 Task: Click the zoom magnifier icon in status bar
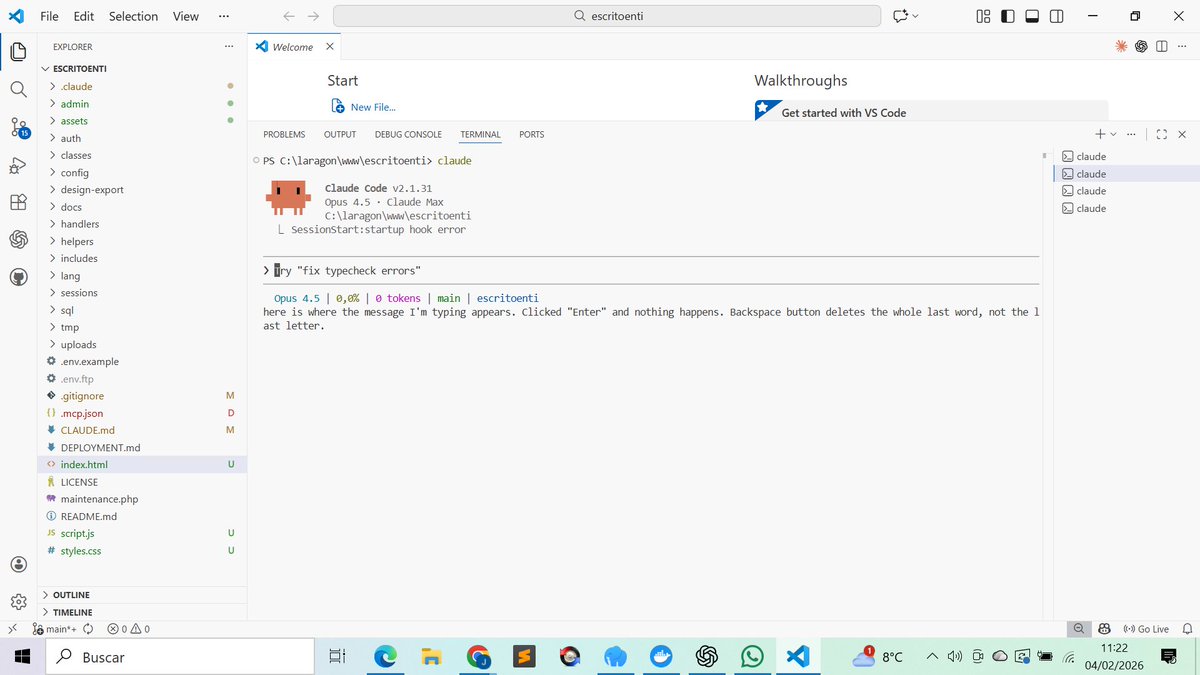click(x=1079, y=629)
